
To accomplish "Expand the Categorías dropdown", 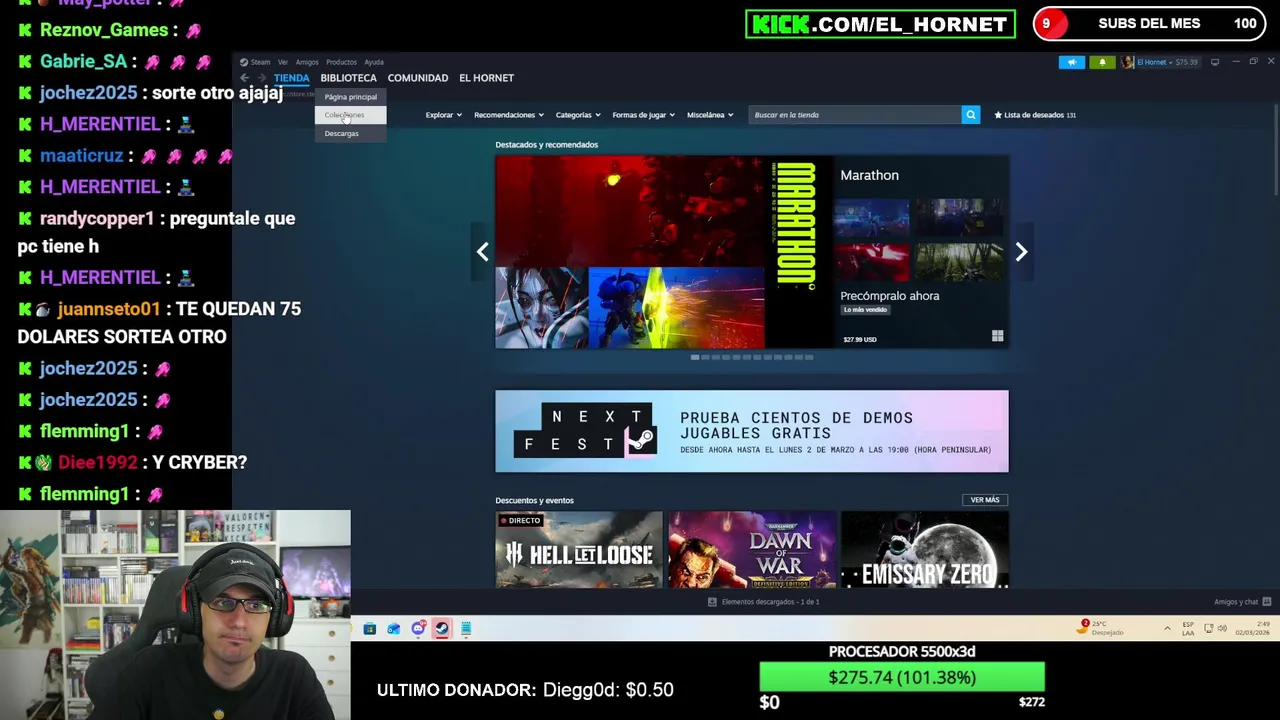I will [578, 115].
